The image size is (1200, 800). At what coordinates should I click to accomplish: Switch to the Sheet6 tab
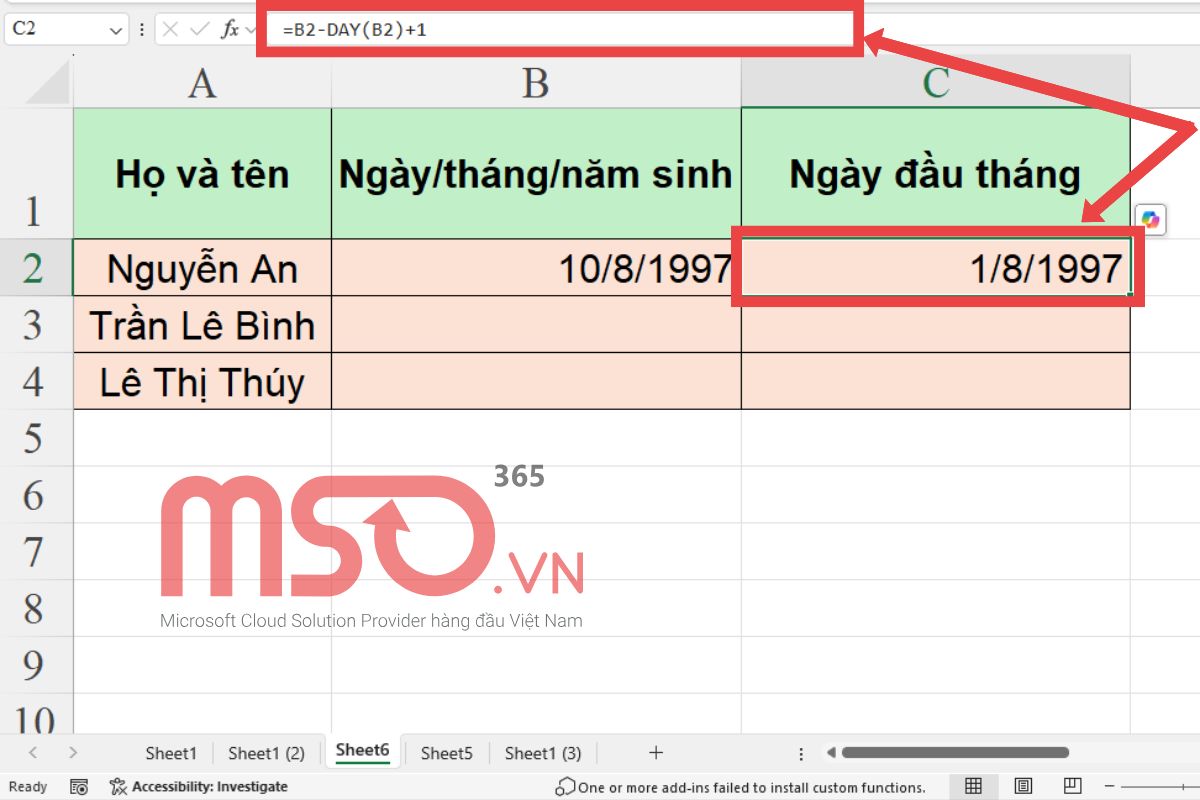click(x=362, y=751)
